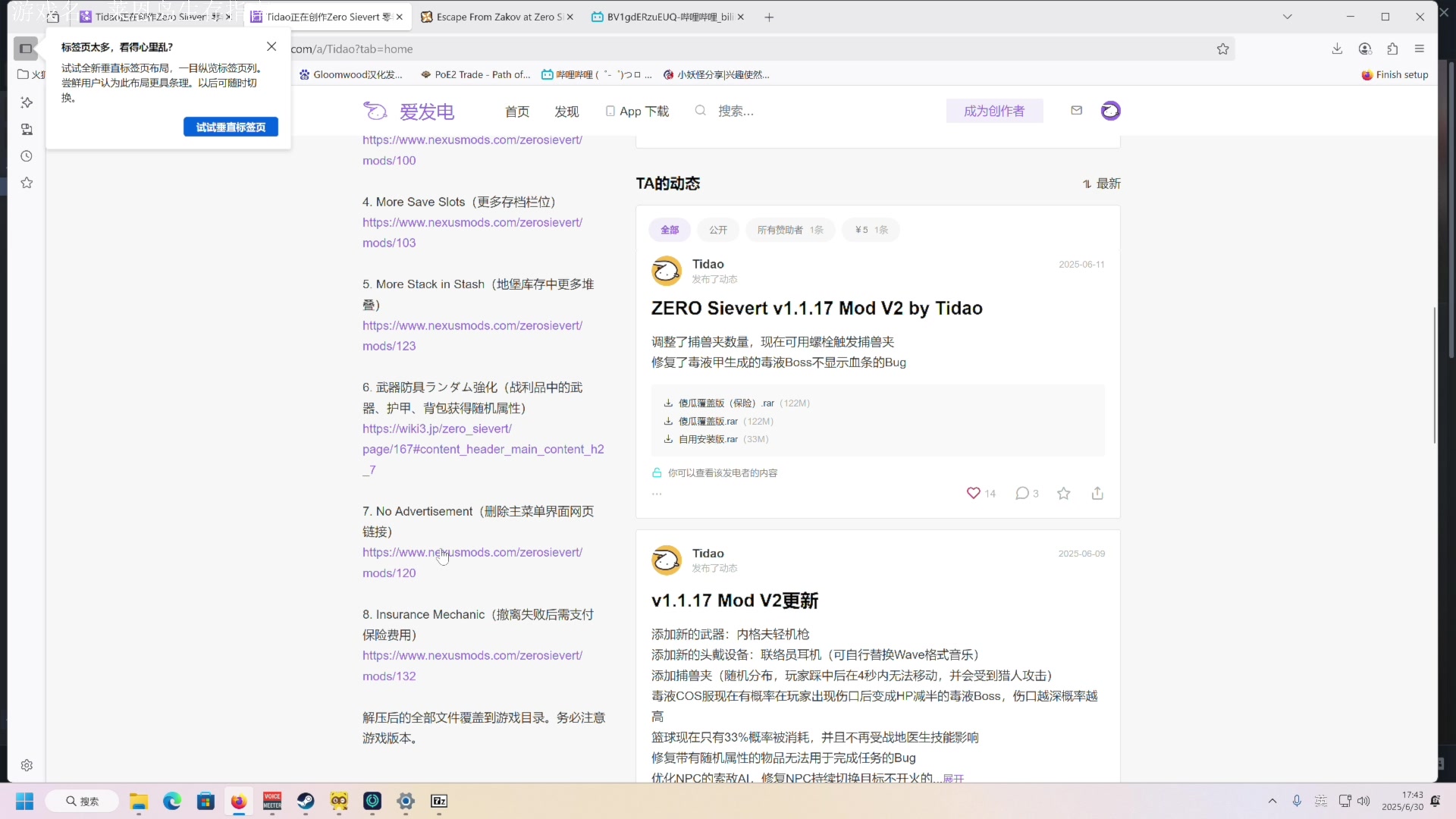This screenshot has height=819, width=1456.
Task: Download 傻瓜覆盖版.rar 122M file
Action: point(708,421)
